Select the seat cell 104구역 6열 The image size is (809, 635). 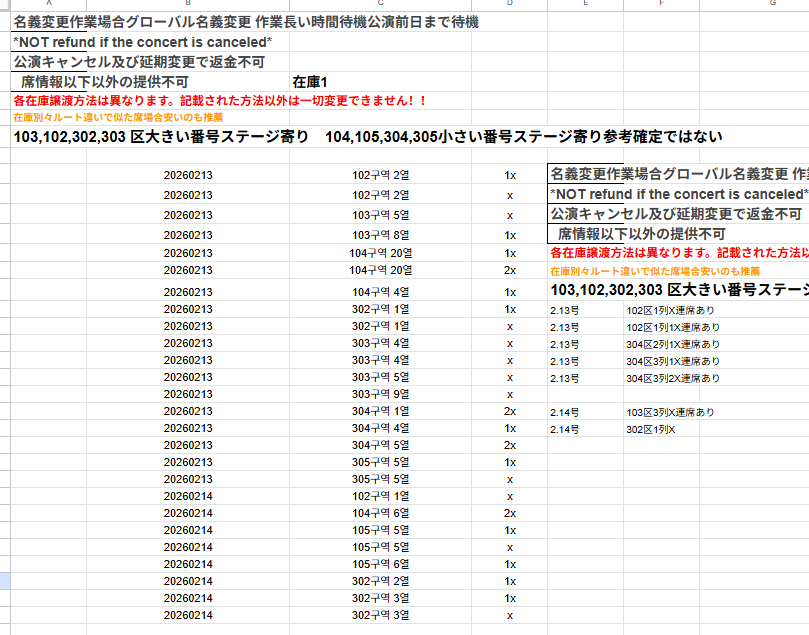click(381, 513)
